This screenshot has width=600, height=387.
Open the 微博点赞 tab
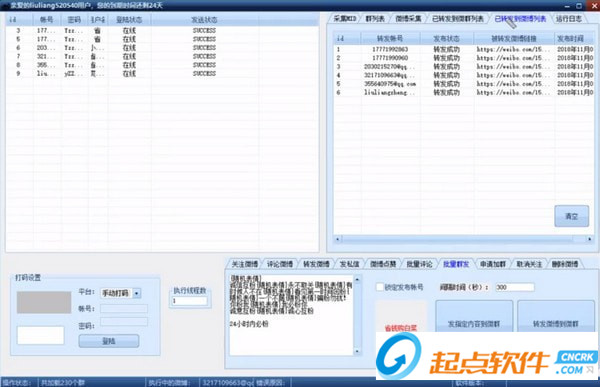pyautogui.click(x=383, y=264)
